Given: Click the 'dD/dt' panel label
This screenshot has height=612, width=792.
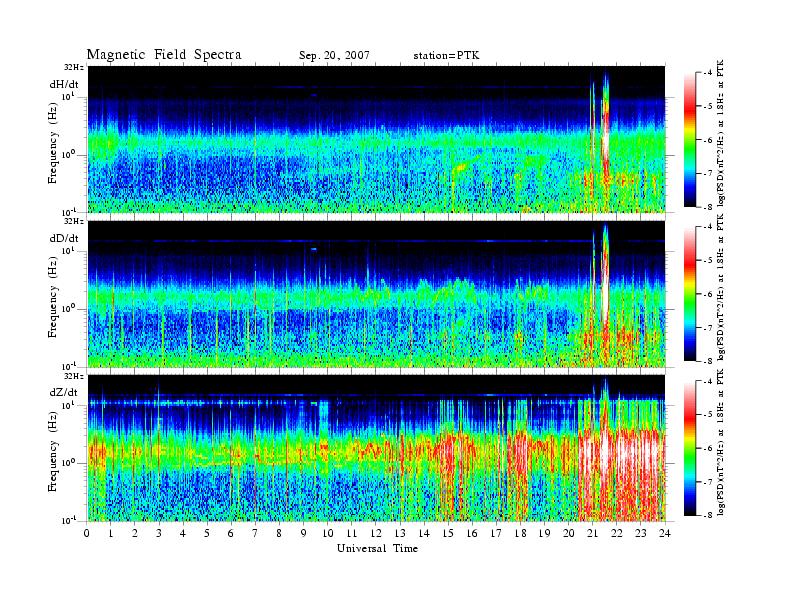Looking at the screenshot, I should click(64, 238).
